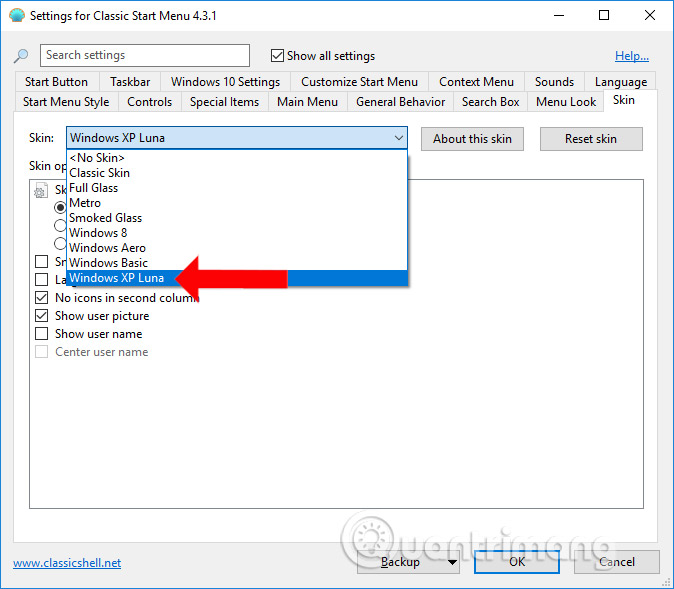Click the Search settings input field
This screenshot has width=674, height=589.
pos(145,55)
